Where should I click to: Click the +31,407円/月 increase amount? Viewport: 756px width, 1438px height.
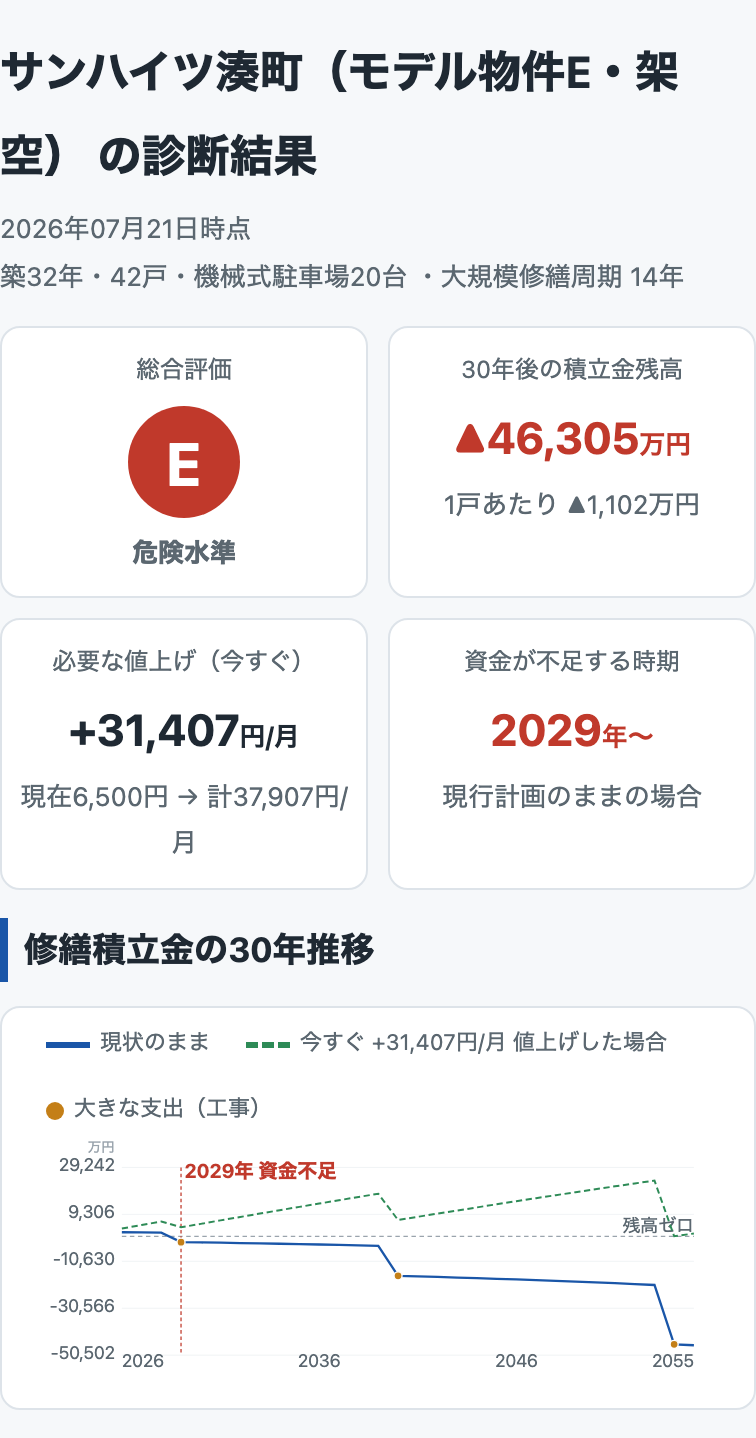(184, 732)
